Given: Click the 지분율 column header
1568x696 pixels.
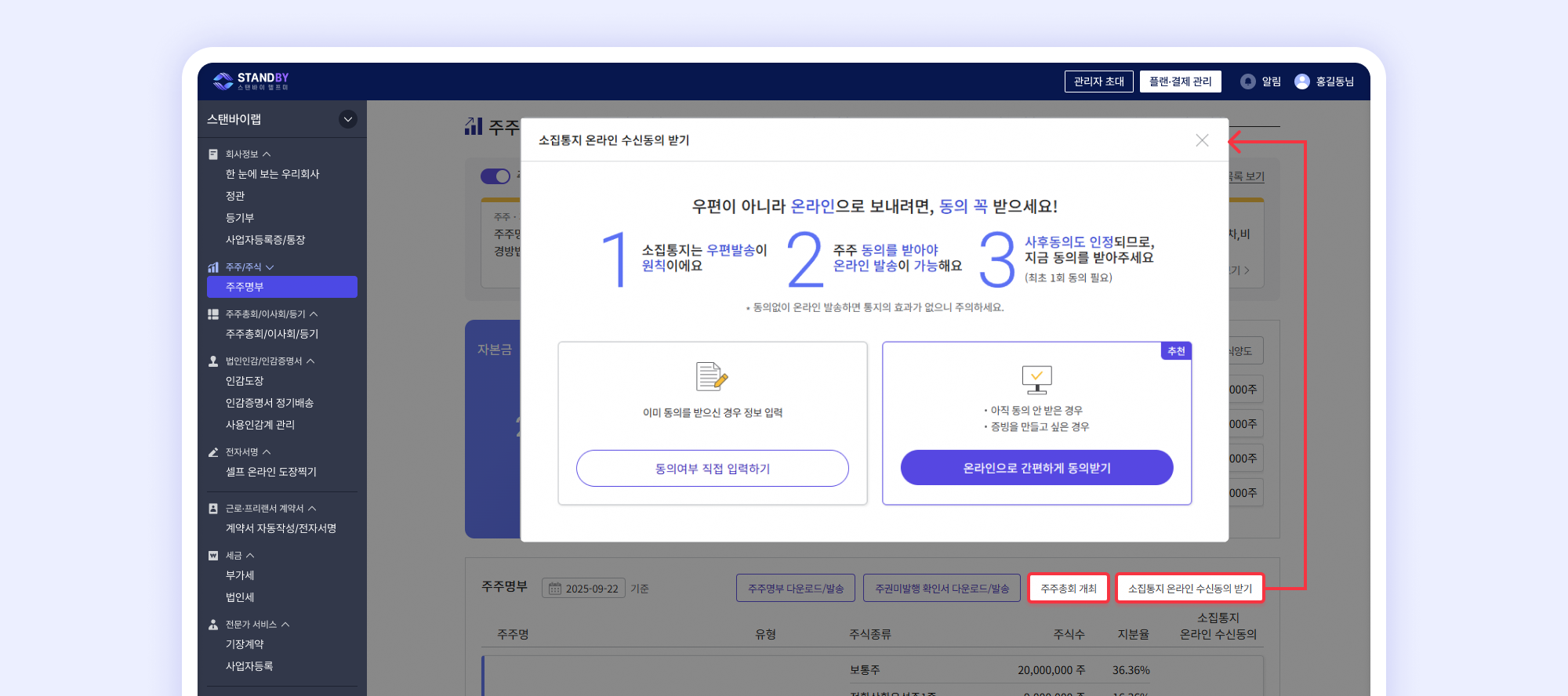Looking at the screenshot, I should pos(1133,634).
